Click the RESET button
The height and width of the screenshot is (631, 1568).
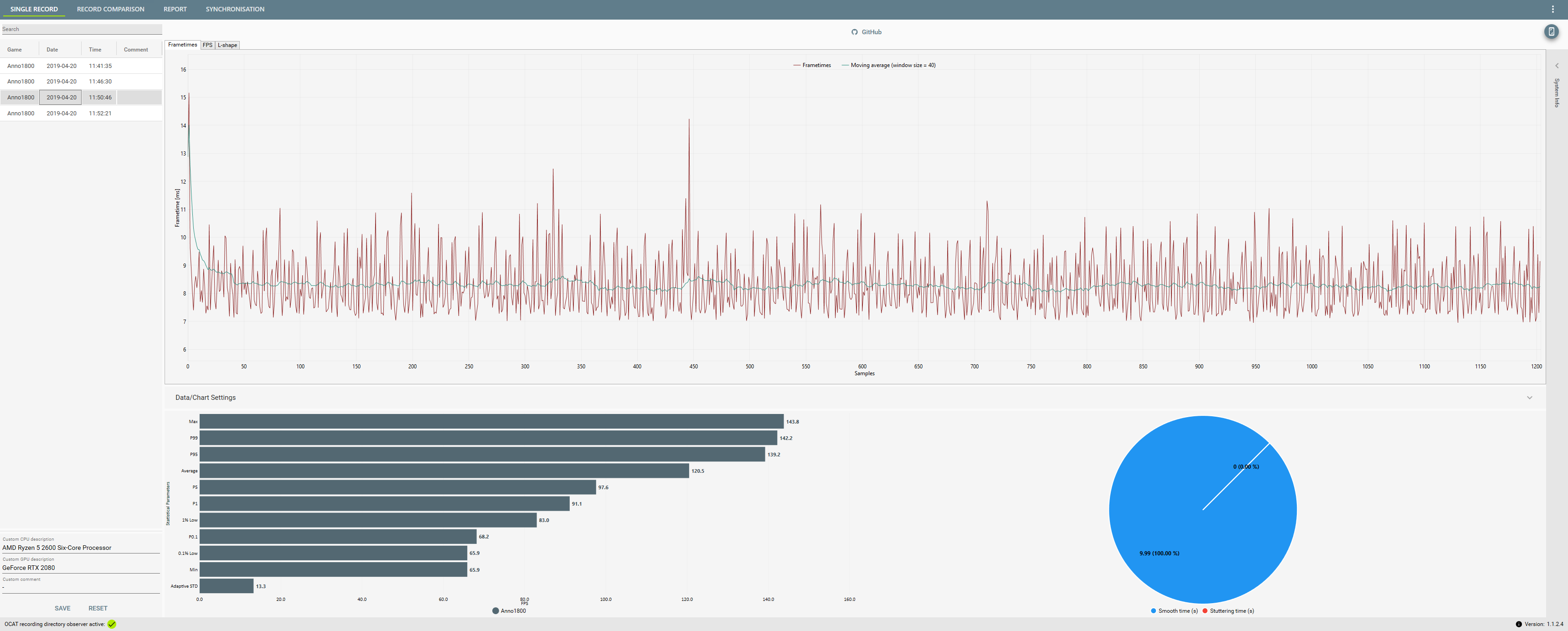point(98,609)
